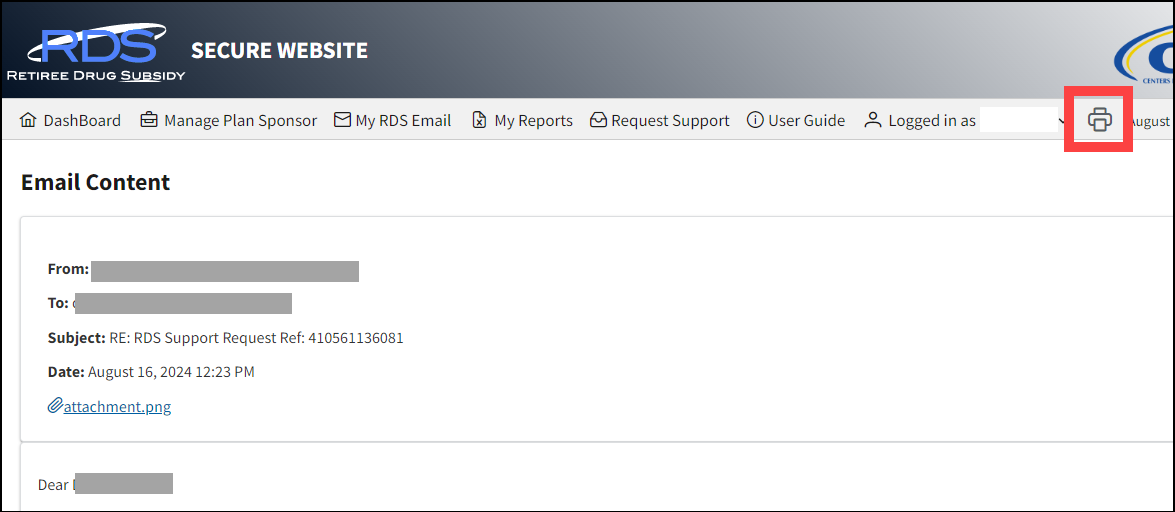The image size is (1175, 512).
Task: Click the inbox tray icon for Request Support
Action: click(x=599, y=120)
